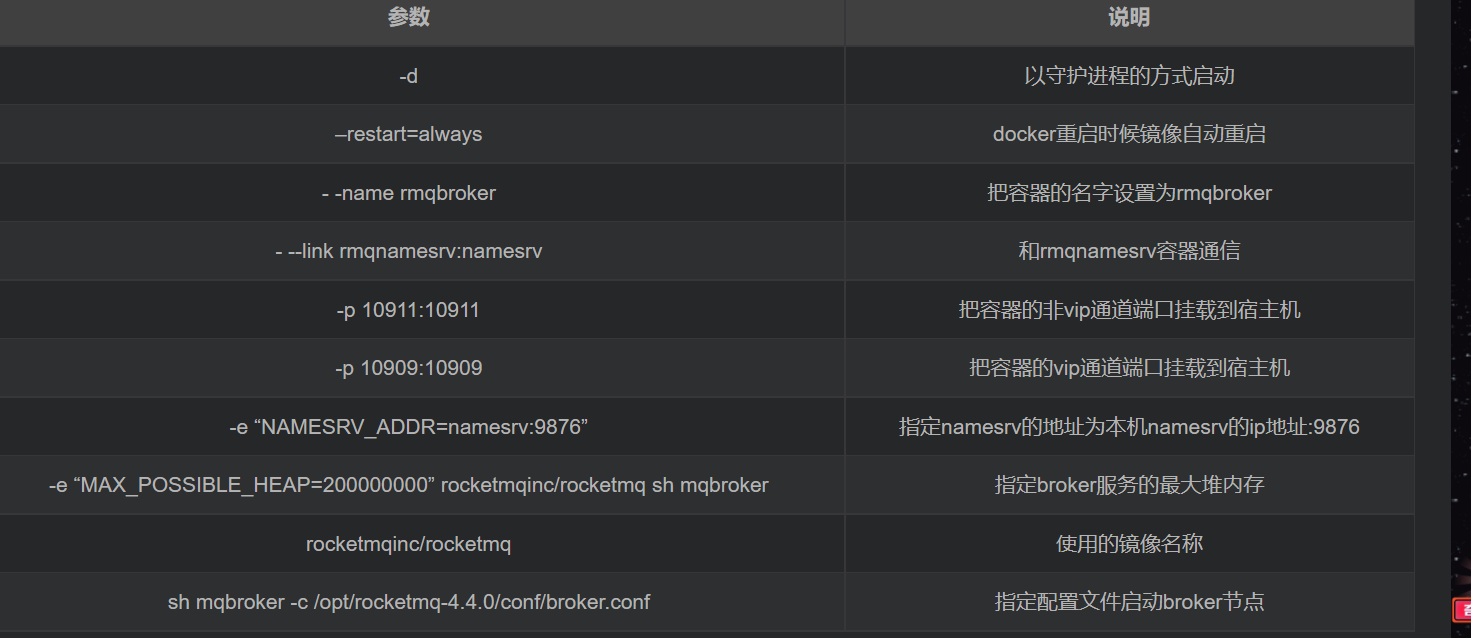Select the --link rmqnamesrv:namesrv cell
1471x638 pixels.
click(x=408, y=251)
